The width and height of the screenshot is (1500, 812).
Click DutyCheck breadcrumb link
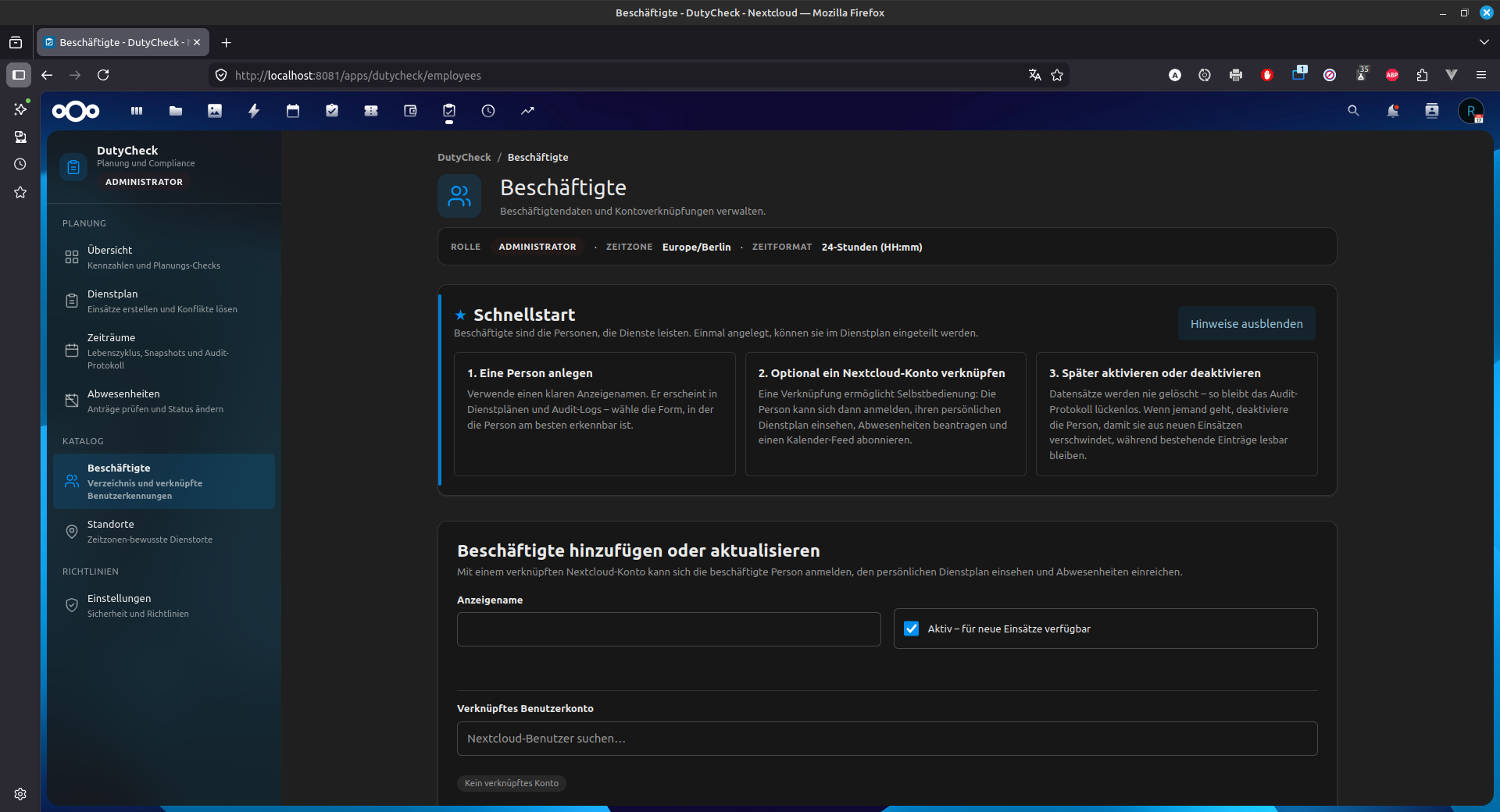click(464, 157)
